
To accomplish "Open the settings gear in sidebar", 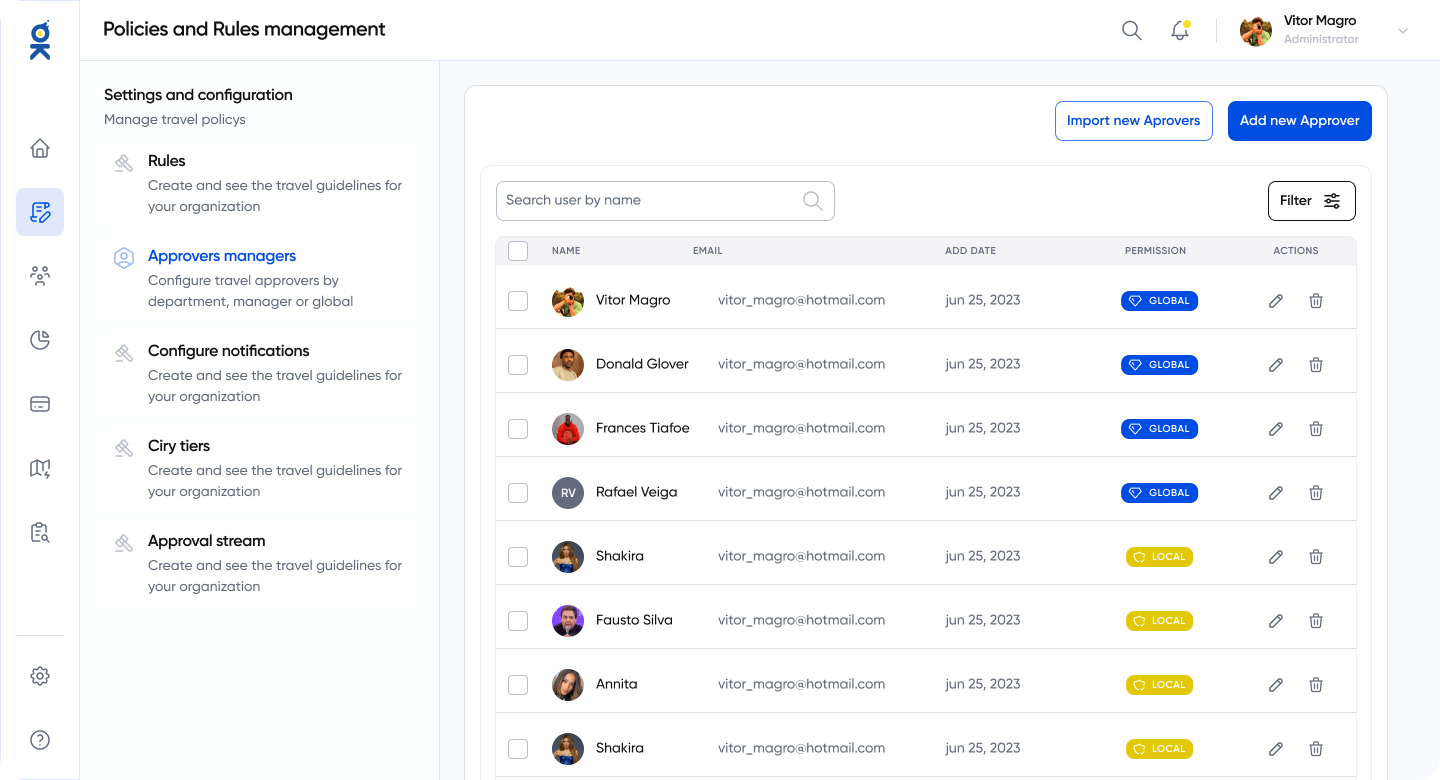I will pyautogui.click(x=40, y=676).
